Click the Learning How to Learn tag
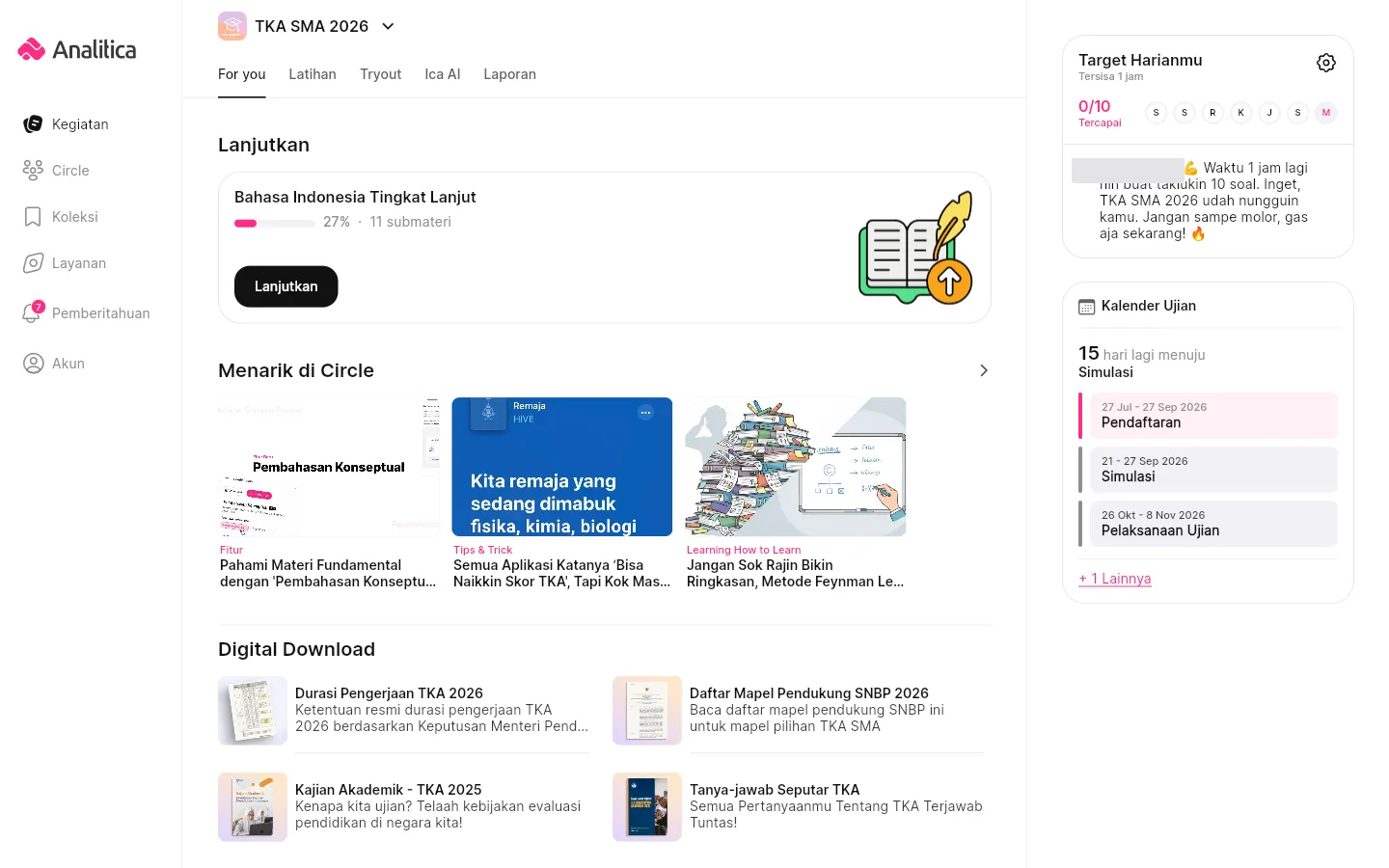This screenshot has width=1389, height=868. click(744, 550)
